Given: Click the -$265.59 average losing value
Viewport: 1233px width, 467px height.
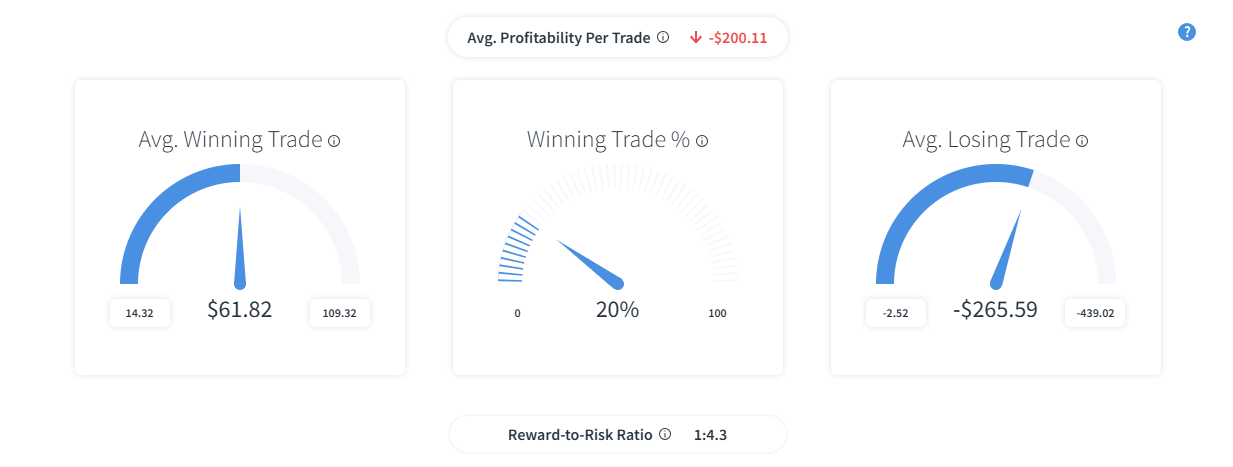Looking at the screenshot, I should pos(995,309).
